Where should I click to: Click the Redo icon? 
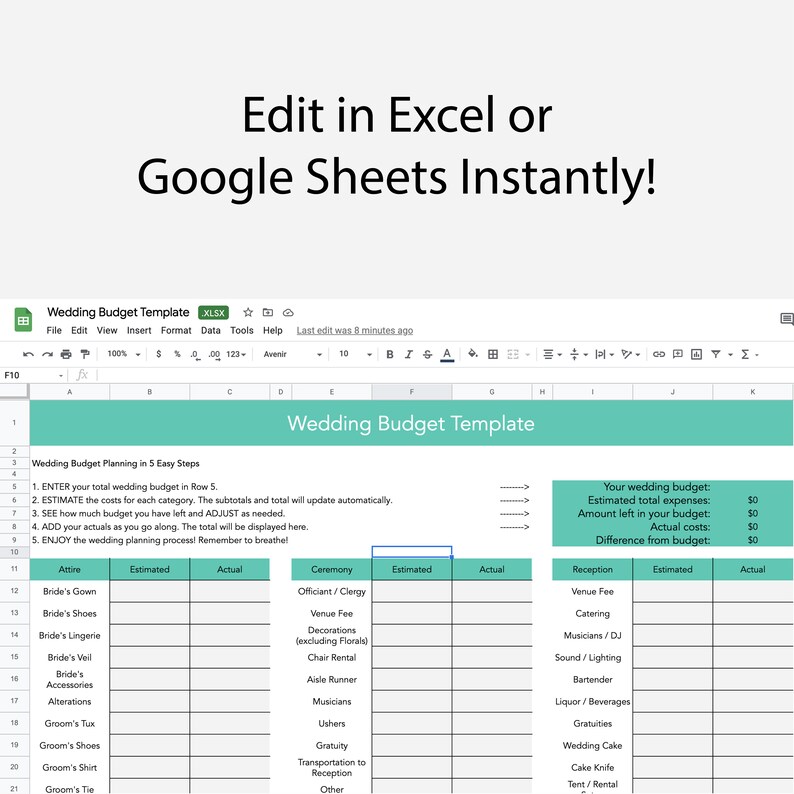click(47, 354)
